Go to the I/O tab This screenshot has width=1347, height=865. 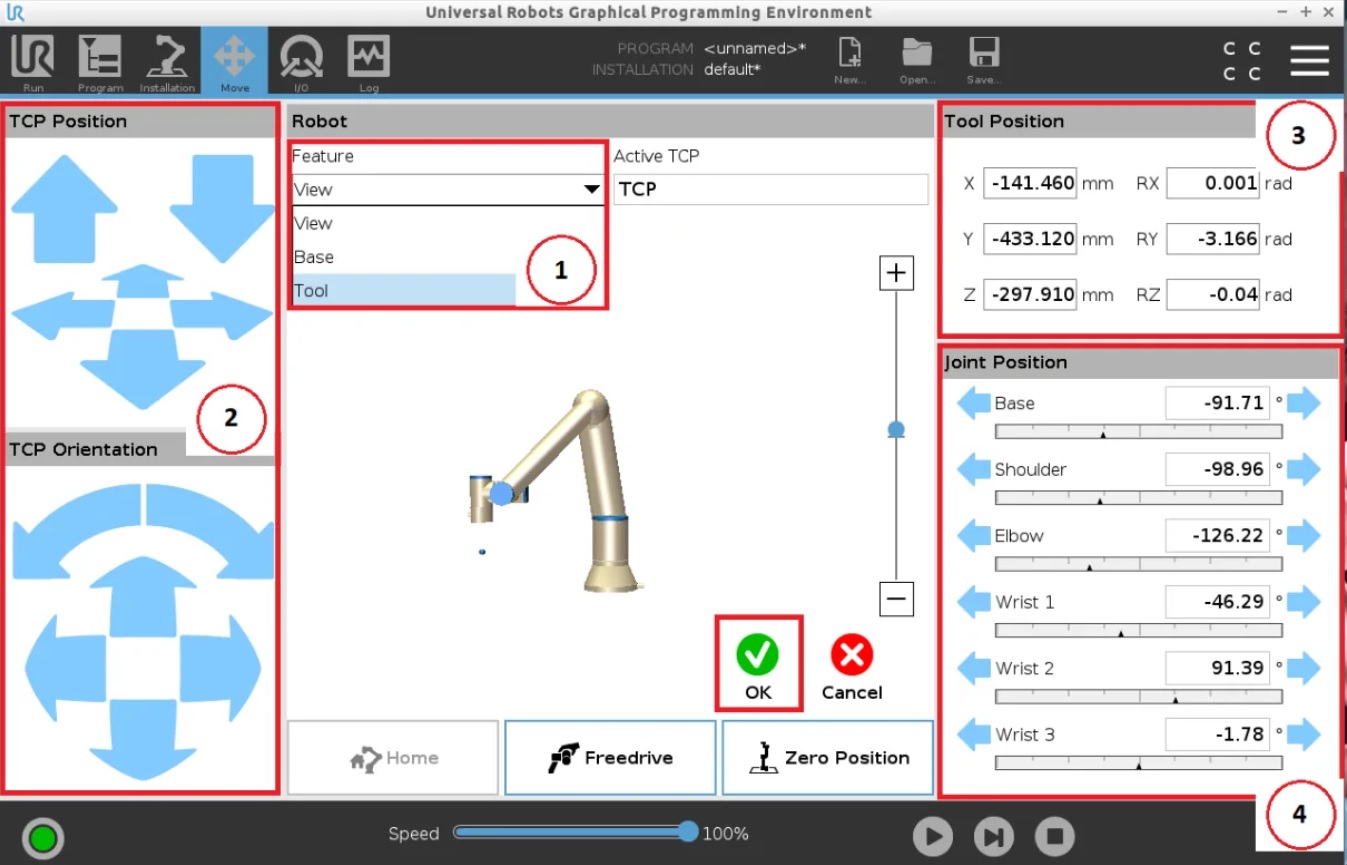coord(301,62)
